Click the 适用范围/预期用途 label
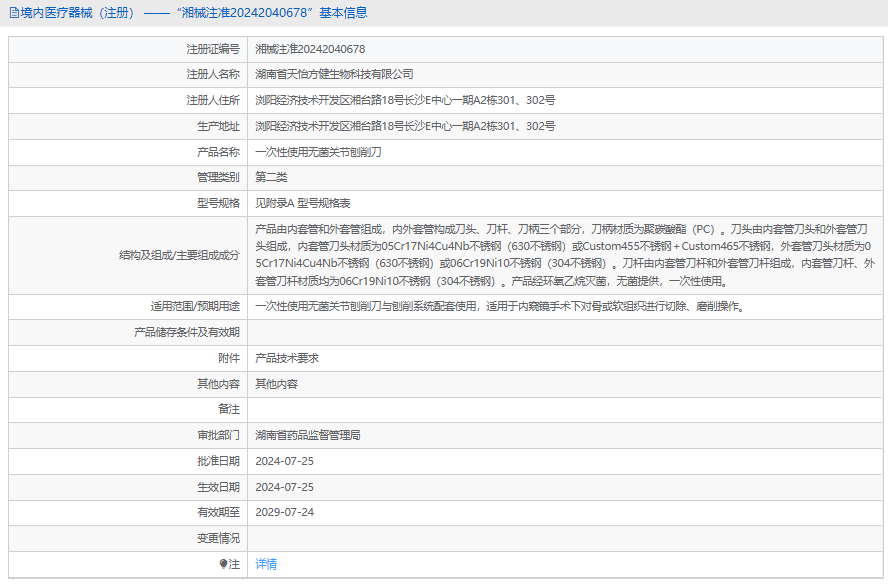Viewport: 888px width, 586px height. pyautogui.click(x=195, y=306)
